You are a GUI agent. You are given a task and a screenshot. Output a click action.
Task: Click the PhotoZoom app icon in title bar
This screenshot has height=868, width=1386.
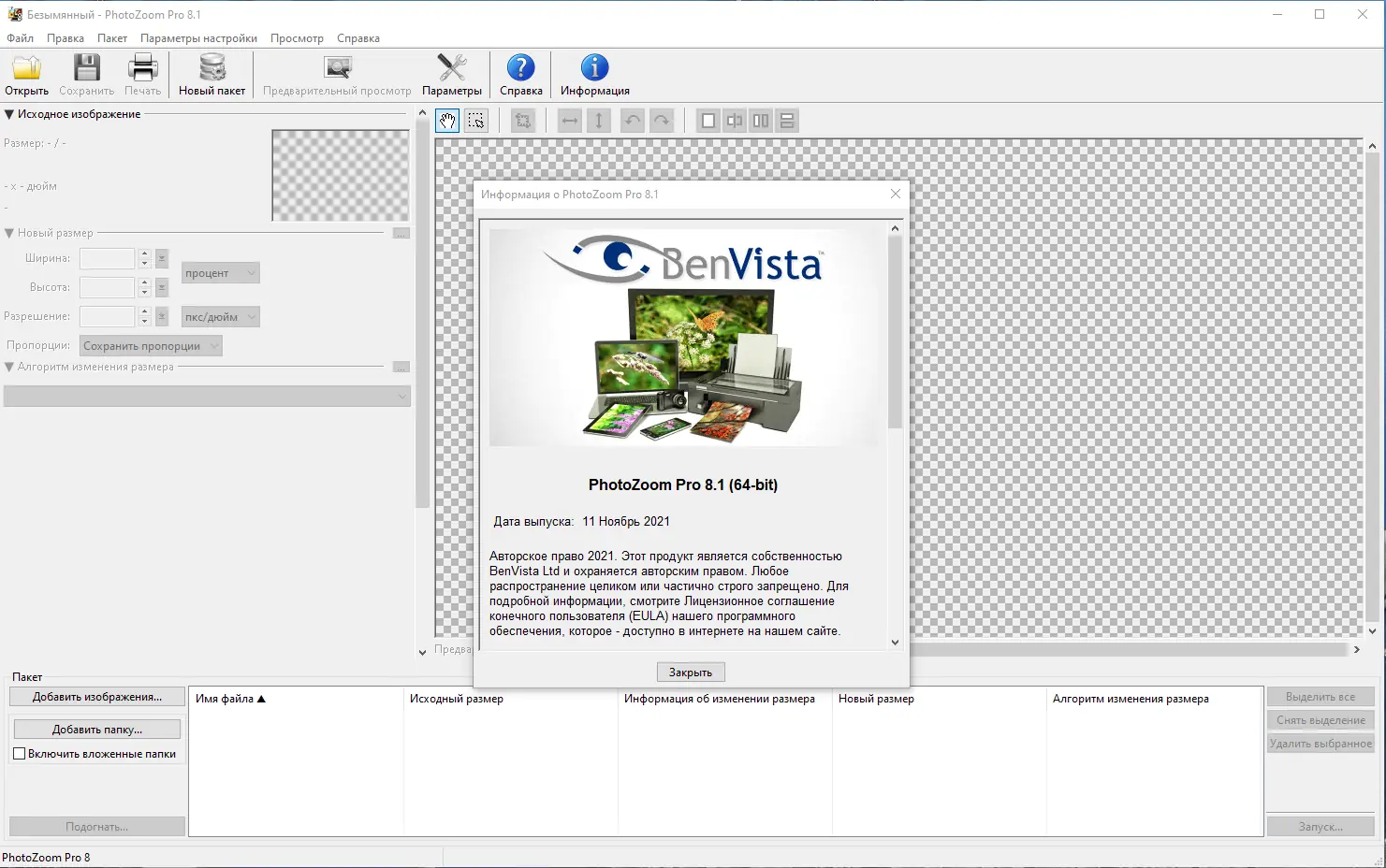click(x=15, y=14)
